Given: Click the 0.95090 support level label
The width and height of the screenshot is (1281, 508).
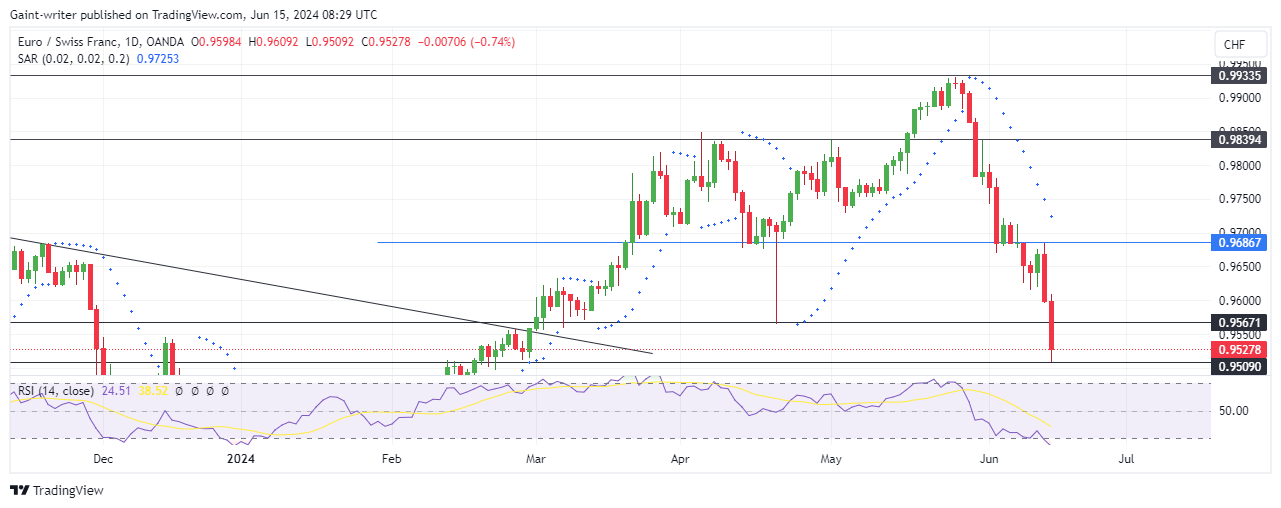Looking at the screenshot, I should [1240, 367].
